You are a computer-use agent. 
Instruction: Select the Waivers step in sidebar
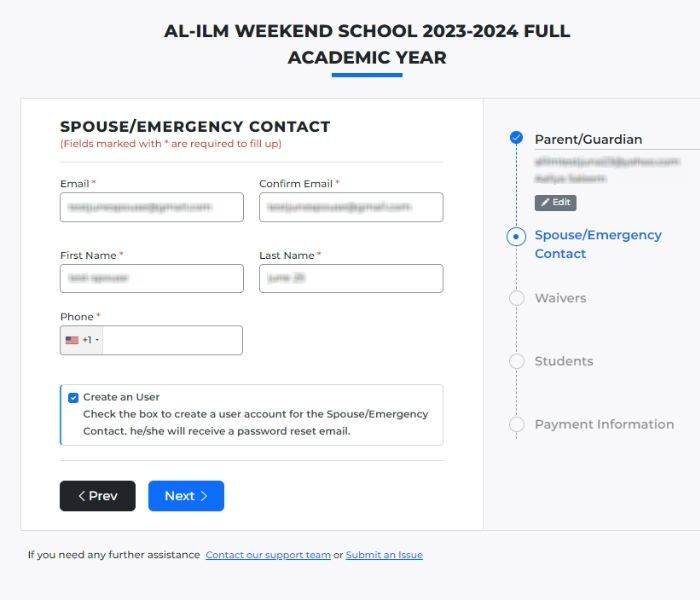[560, 298]
